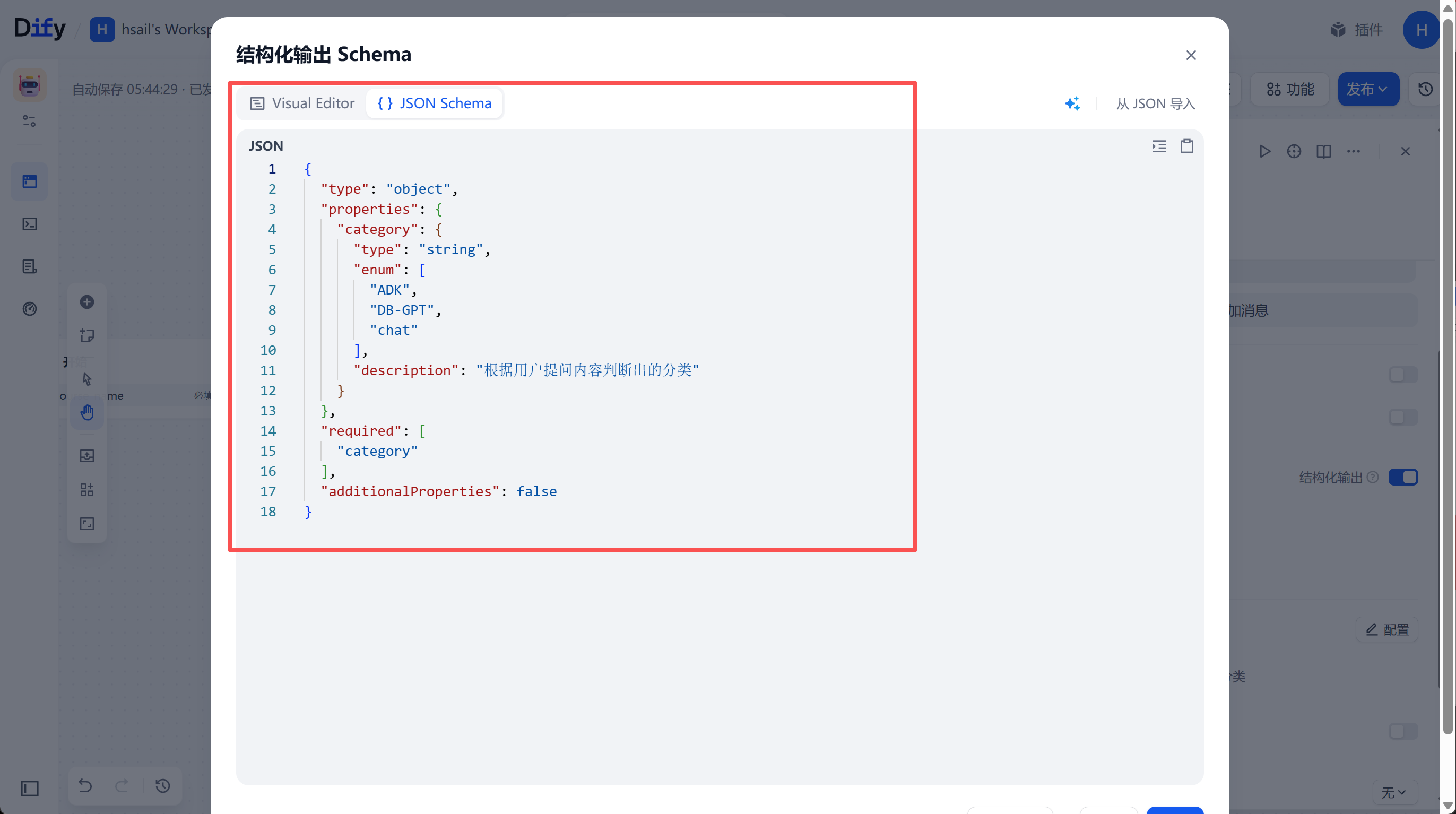Open the logs icon in left sidebar
The image size is (1456, 814).
tap(29, 266)
